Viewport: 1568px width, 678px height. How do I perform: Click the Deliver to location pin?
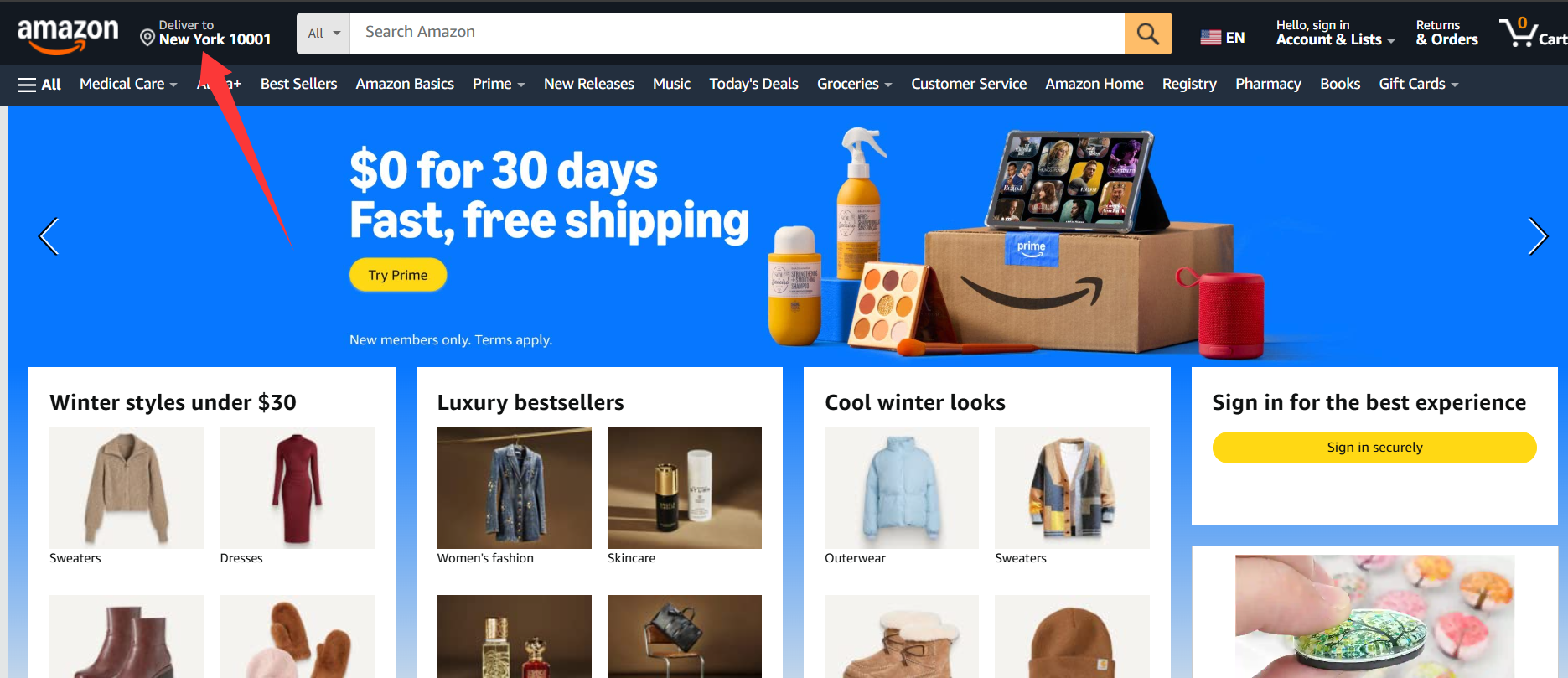(147, 38)
